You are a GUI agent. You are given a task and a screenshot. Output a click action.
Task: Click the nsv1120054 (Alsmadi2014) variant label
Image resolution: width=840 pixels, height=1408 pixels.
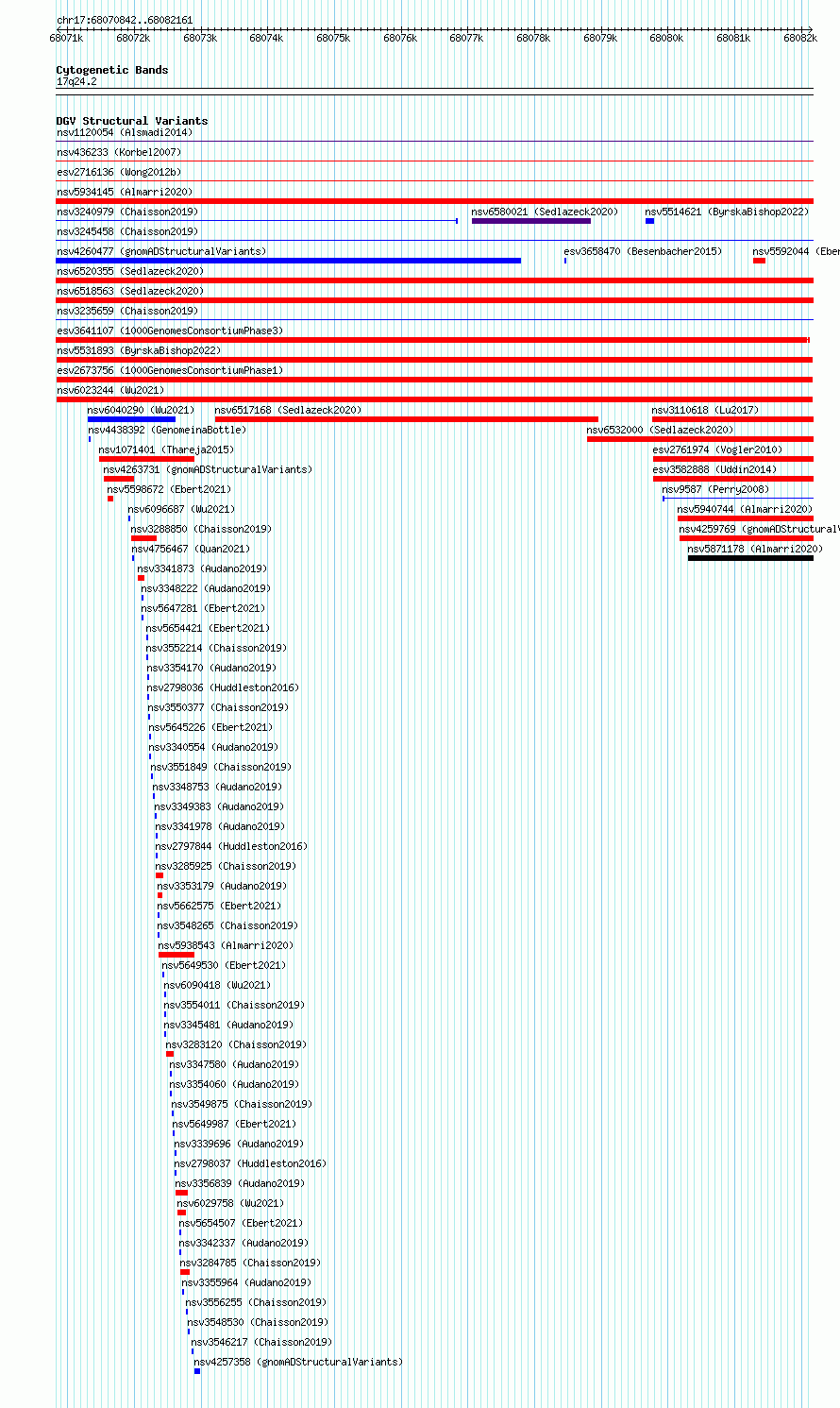point(125,132)
